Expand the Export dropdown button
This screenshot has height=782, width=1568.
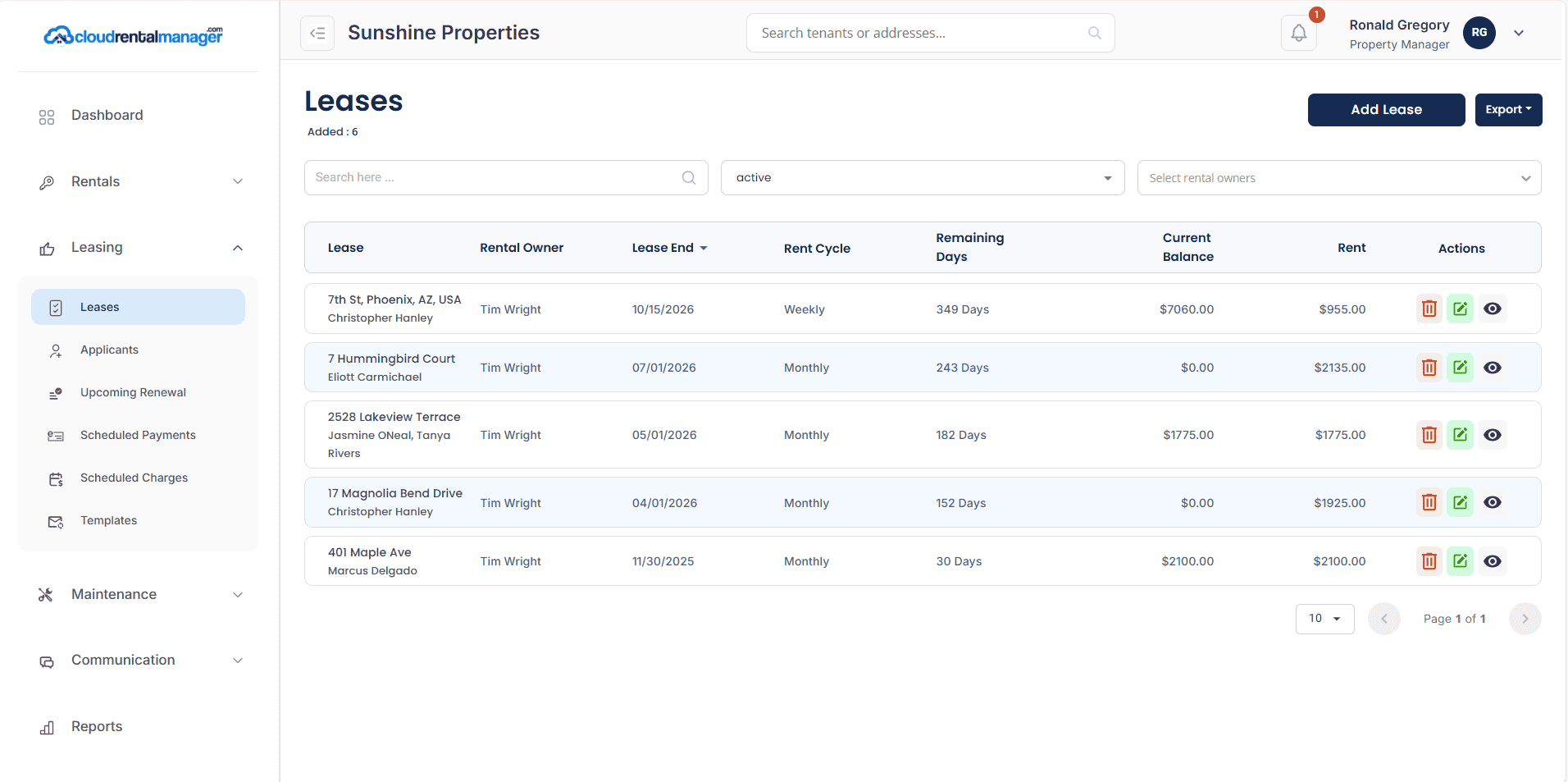coord(1508,110)
